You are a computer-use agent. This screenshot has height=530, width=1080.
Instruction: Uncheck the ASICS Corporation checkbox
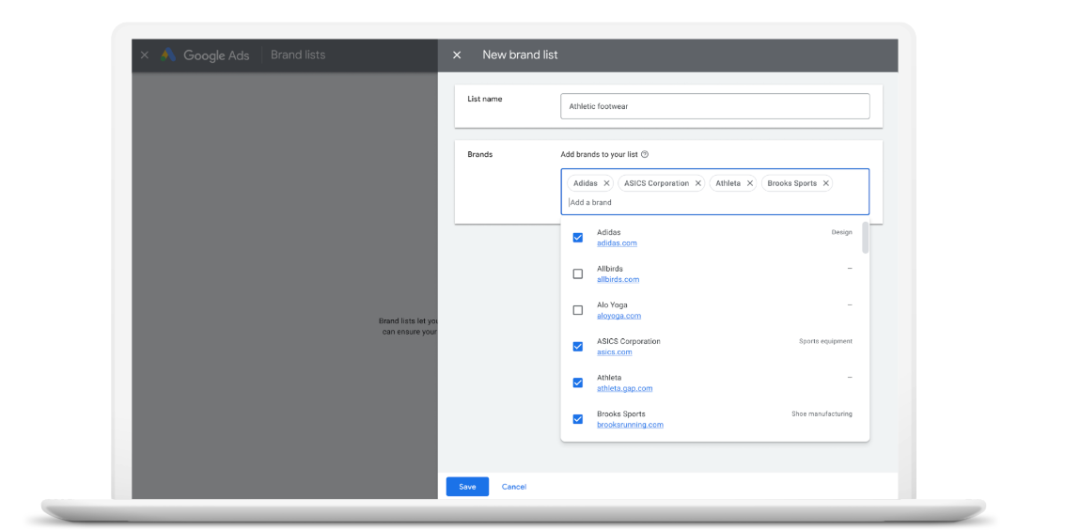[578, 347]
